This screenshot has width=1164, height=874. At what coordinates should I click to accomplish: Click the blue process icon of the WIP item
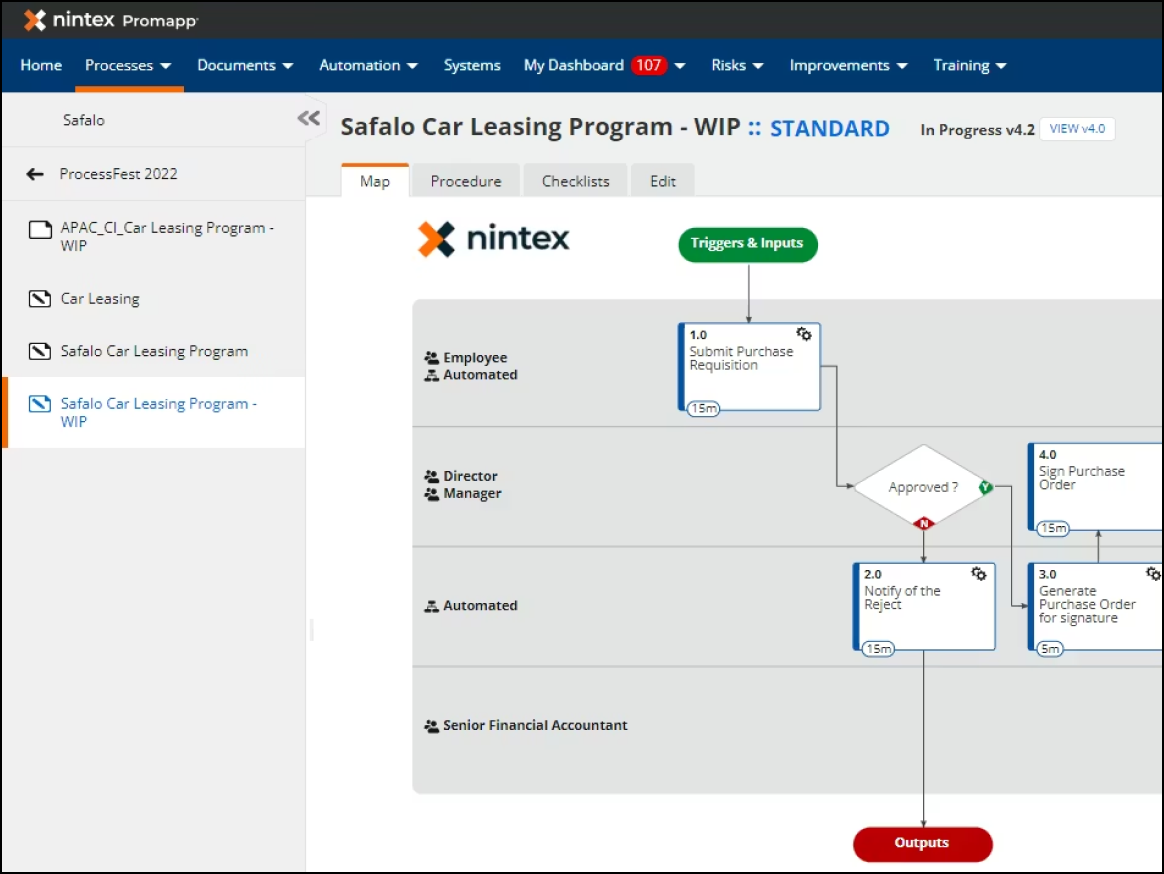pyautogui.click(x=40, y=404)
